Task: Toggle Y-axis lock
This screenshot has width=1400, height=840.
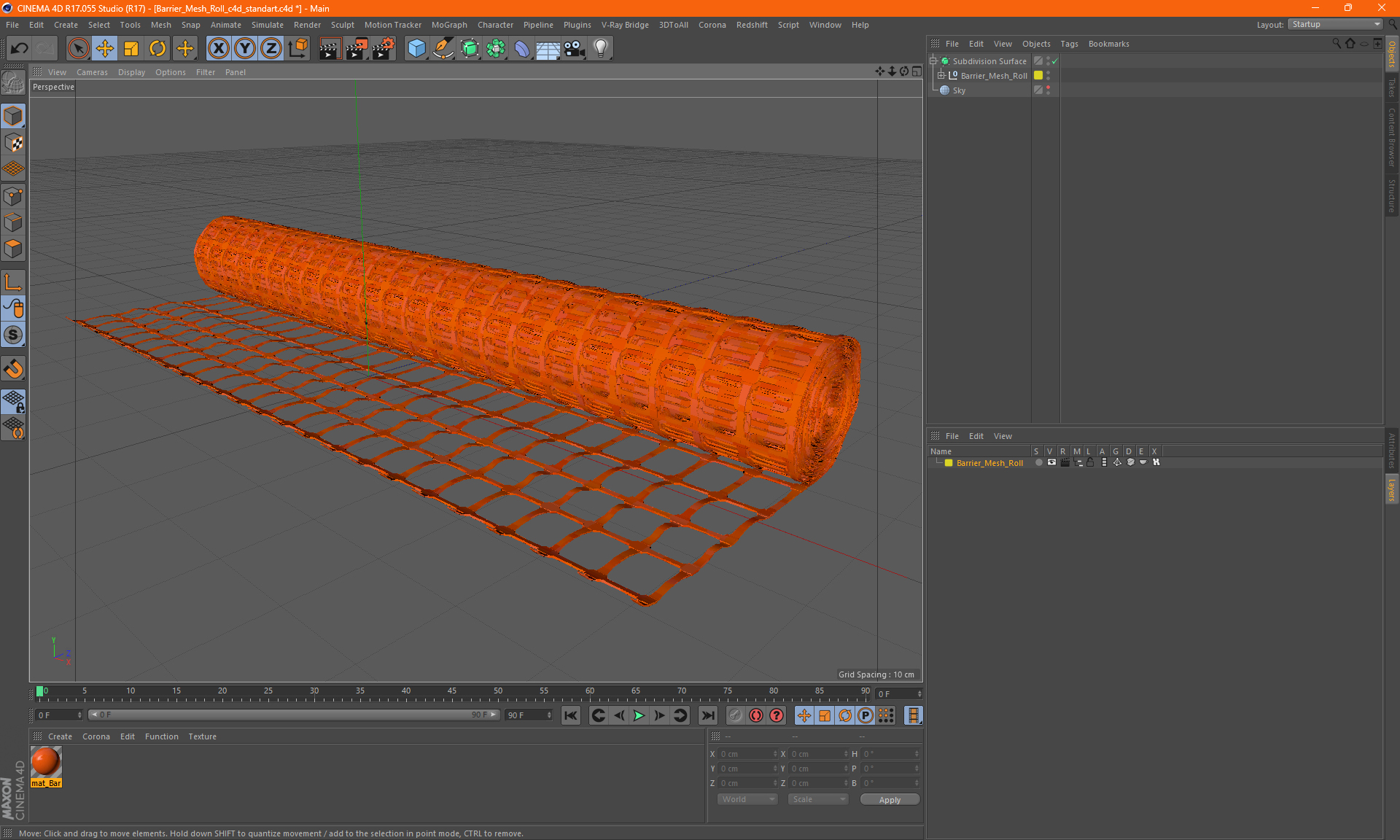Action: (x=245, y=49)
